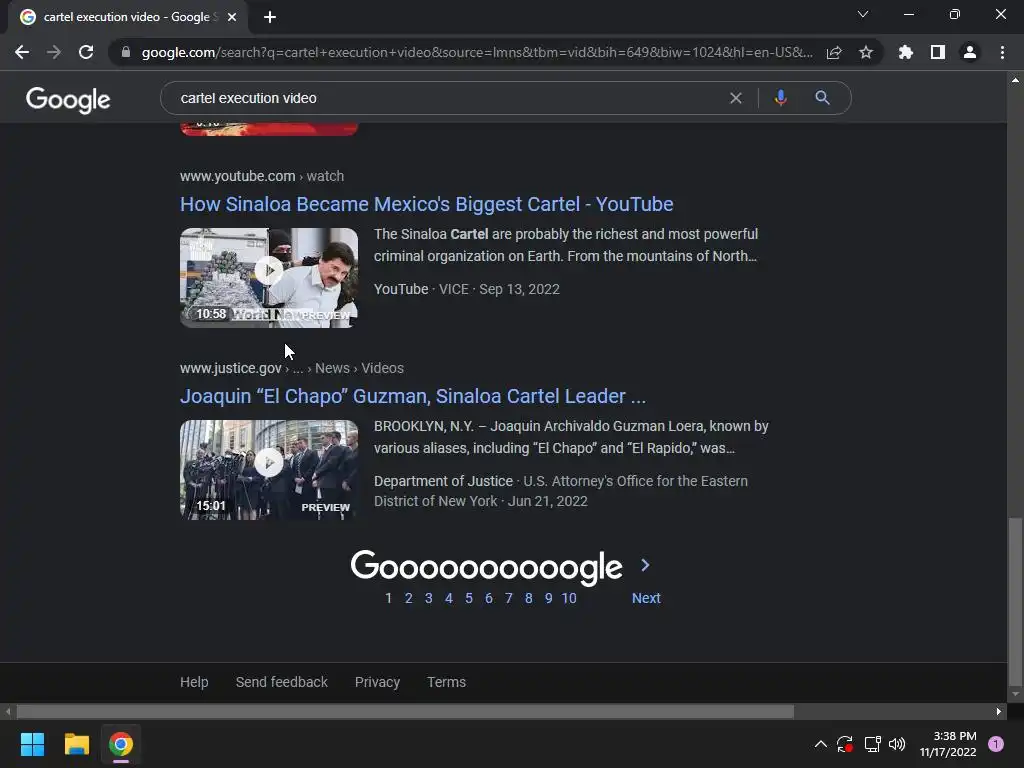
Task: Start voice search with the microphone icon
Action: (780, 98)
